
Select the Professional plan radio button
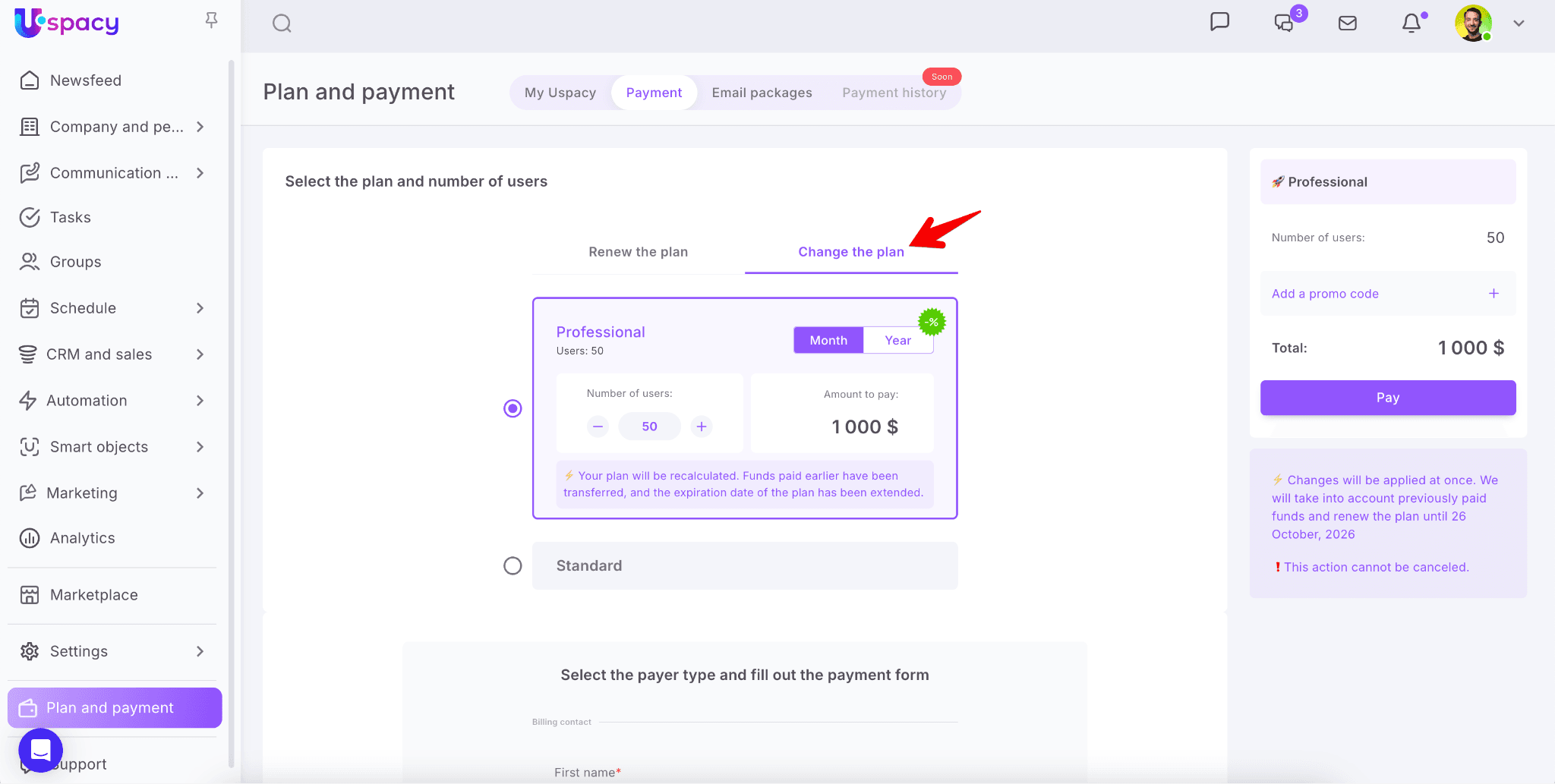tap(513, 409)
